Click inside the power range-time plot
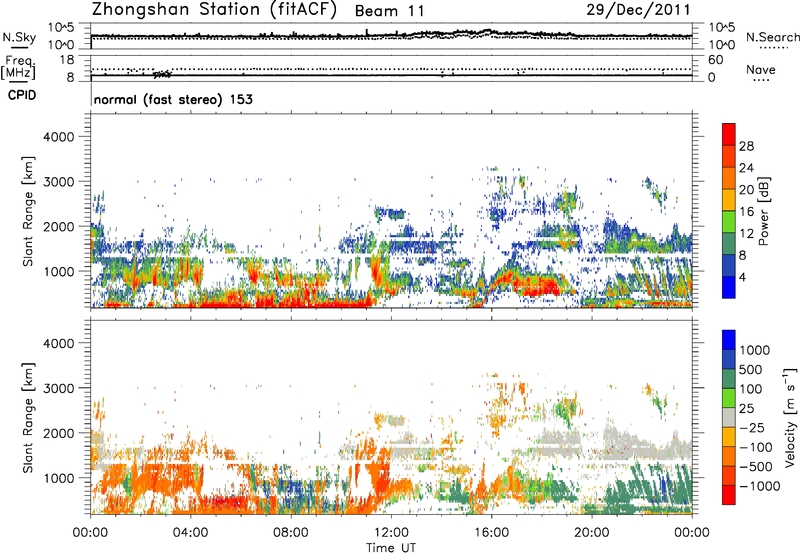Viewport: 800px width, 554px height. (391, 211)
